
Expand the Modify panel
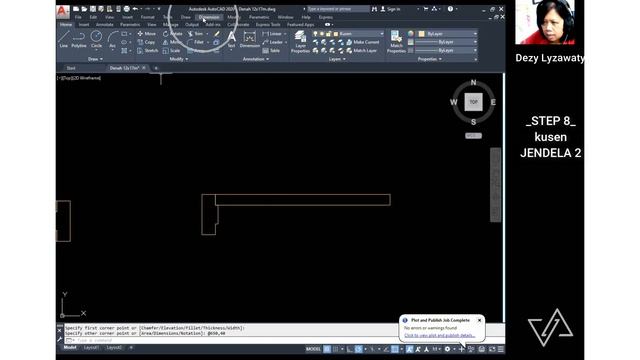[178, 59]
